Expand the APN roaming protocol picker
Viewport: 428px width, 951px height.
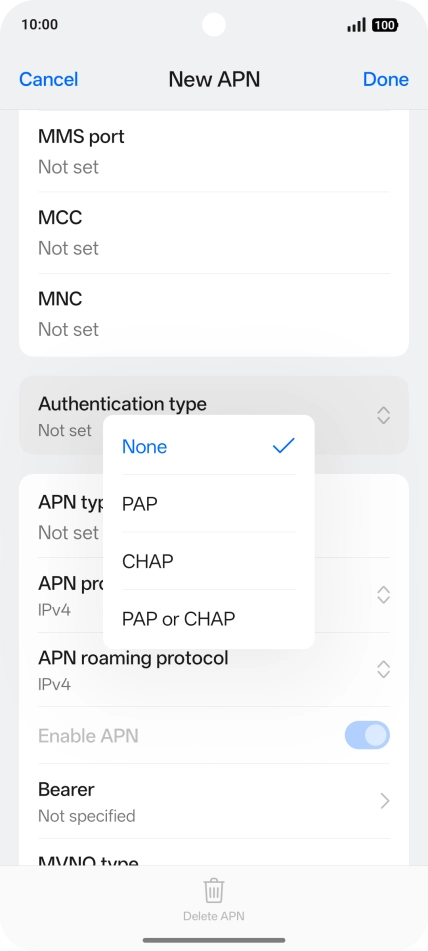click(383, 670)
